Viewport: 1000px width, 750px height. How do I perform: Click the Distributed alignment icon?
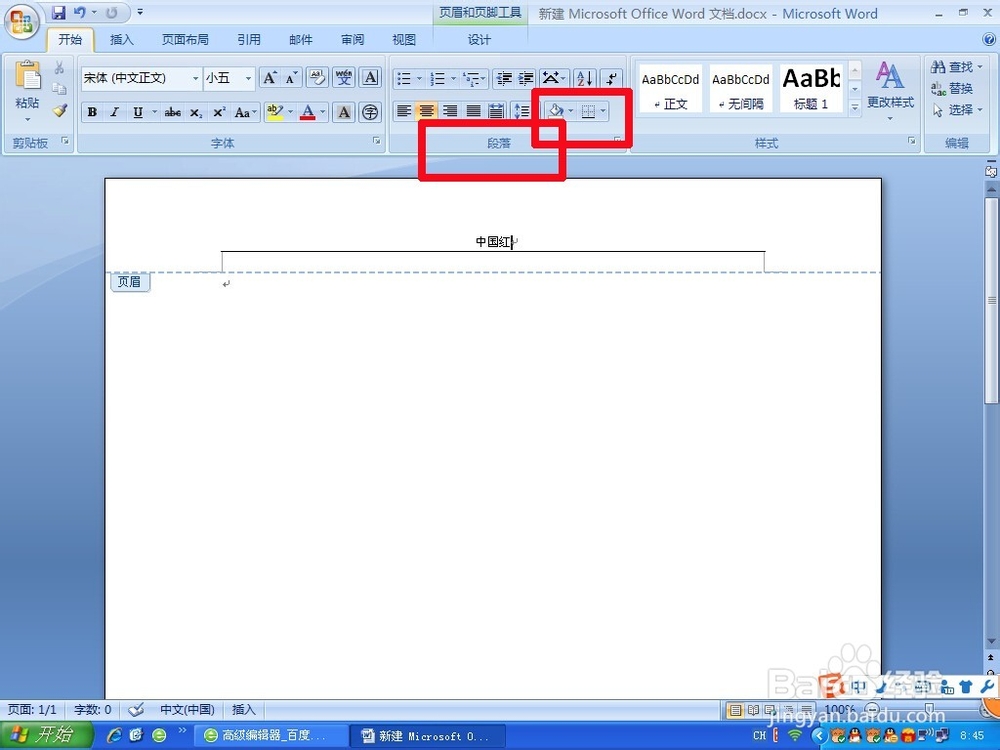tap(496, 111)
